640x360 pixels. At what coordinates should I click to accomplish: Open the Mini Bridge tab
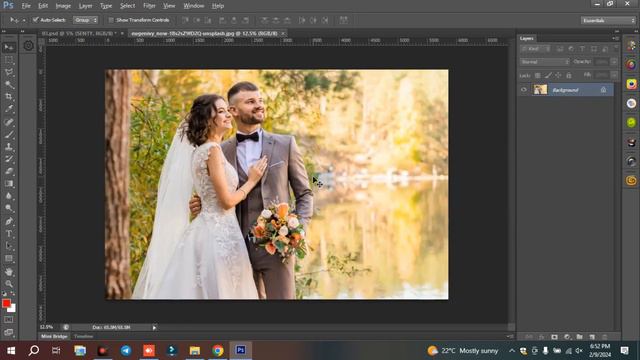[x=54, y=336]
